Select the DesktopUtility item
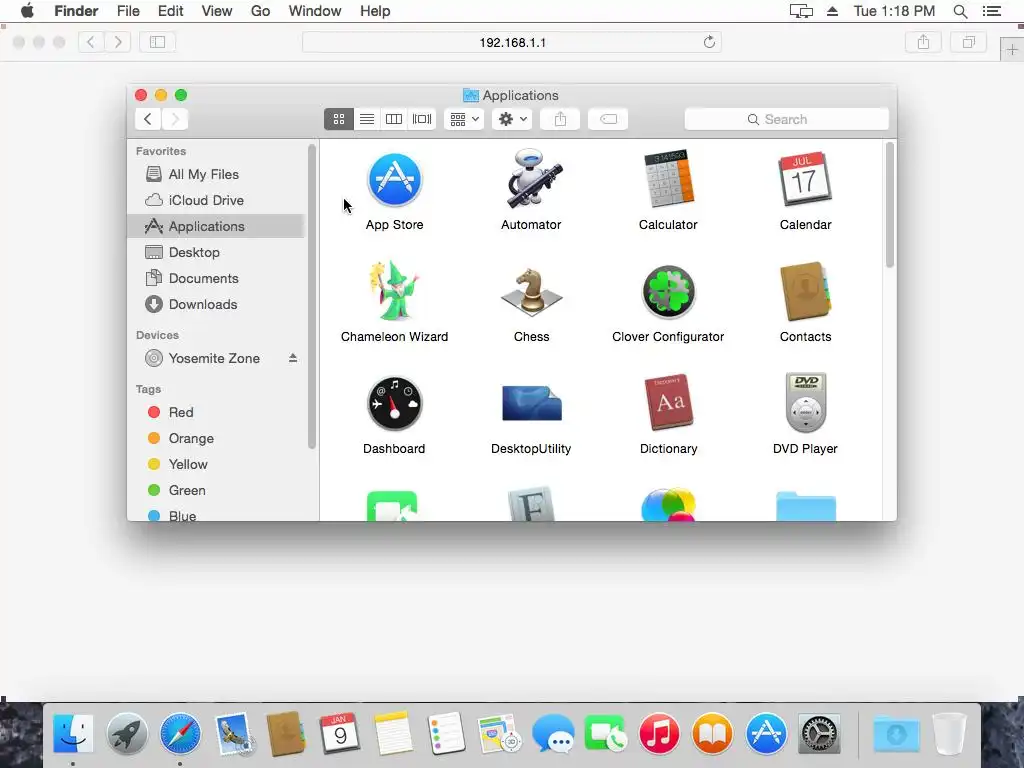The image size is (1024, 768). click(532, 403)
